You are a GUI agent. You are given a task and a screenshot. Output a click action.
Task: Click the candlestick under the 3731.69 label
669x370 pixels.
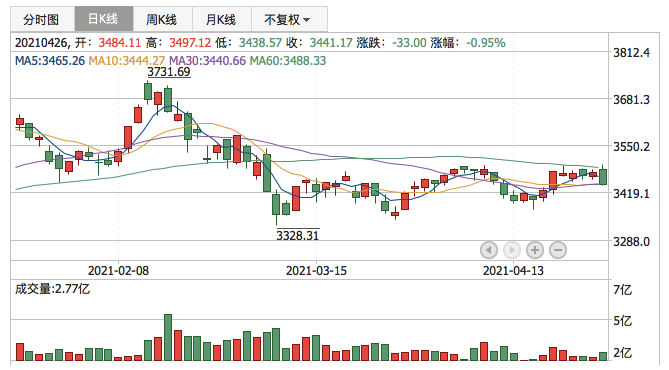tap(148, 91)
